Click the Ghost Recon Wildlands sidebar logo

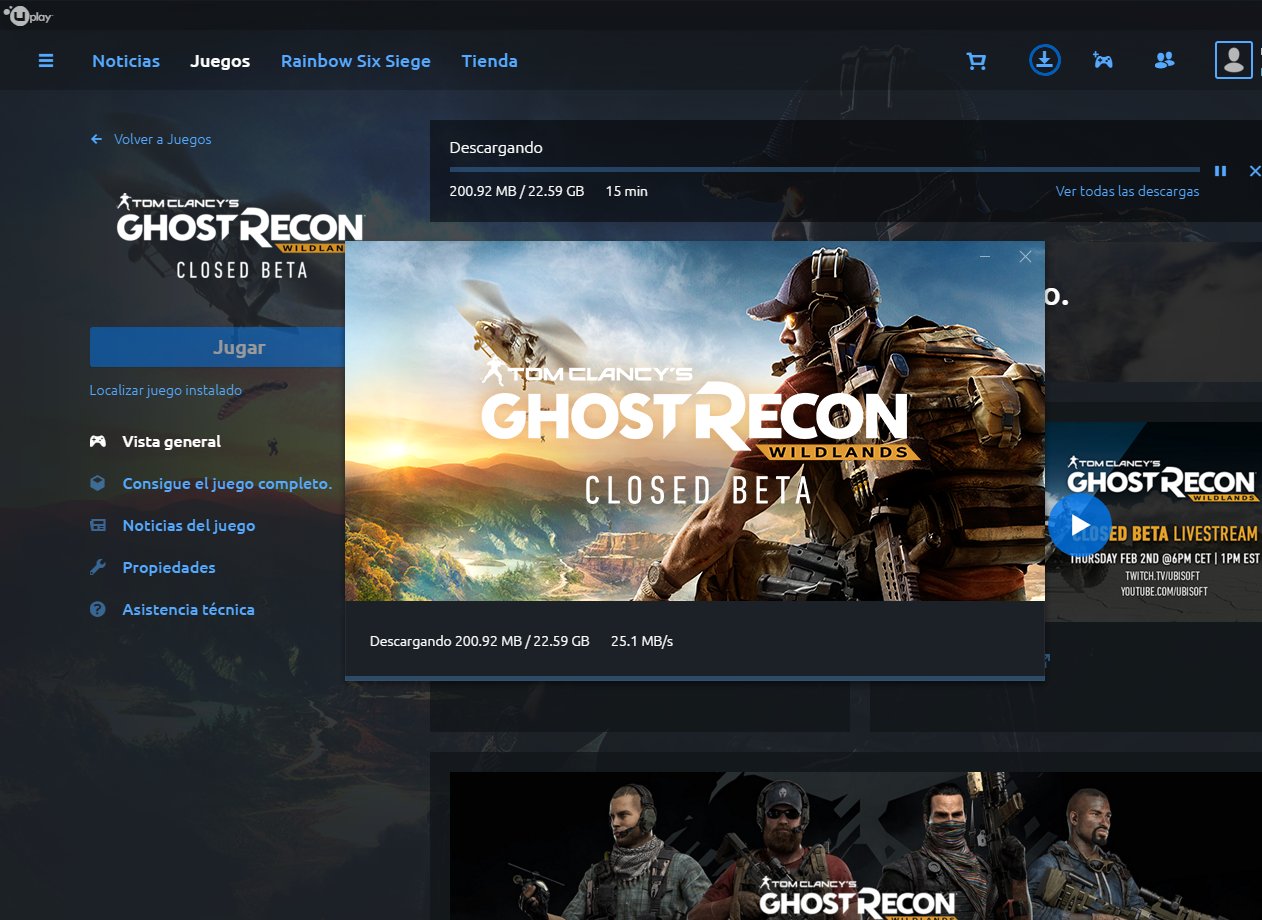click(240, 236)
